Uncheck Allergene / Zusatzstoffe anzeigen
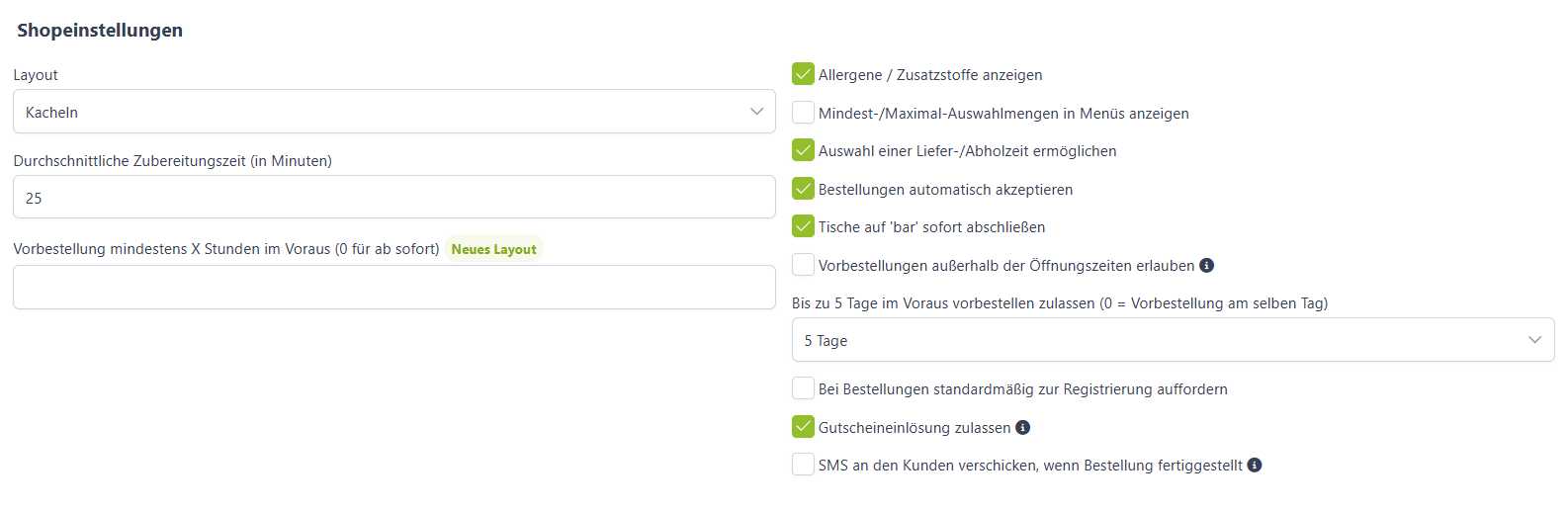The height and width of the screenshot is (511, 1568). click(x=803, y=74)
